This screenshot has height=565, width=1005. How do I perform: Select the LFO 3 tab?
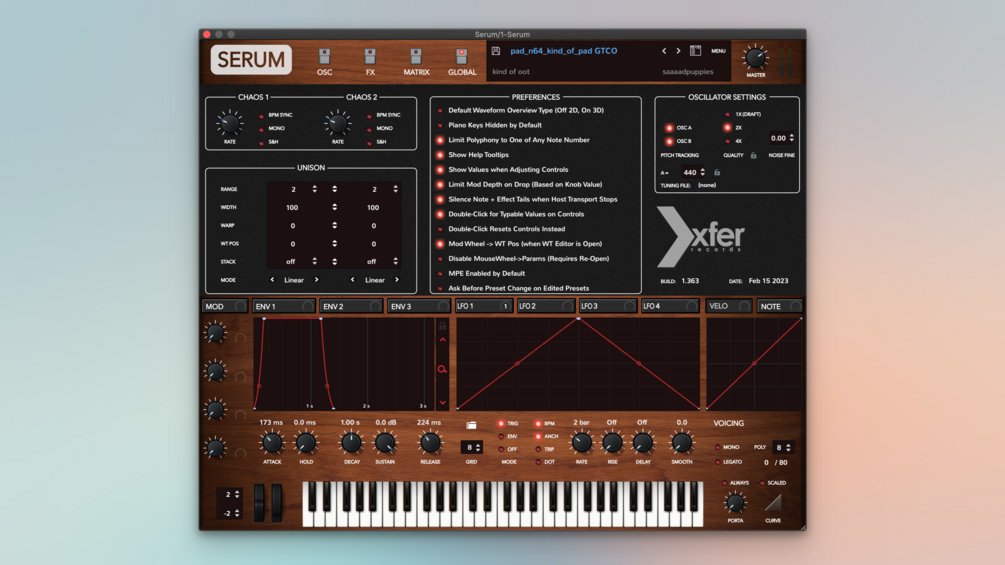tap(608, 306)
